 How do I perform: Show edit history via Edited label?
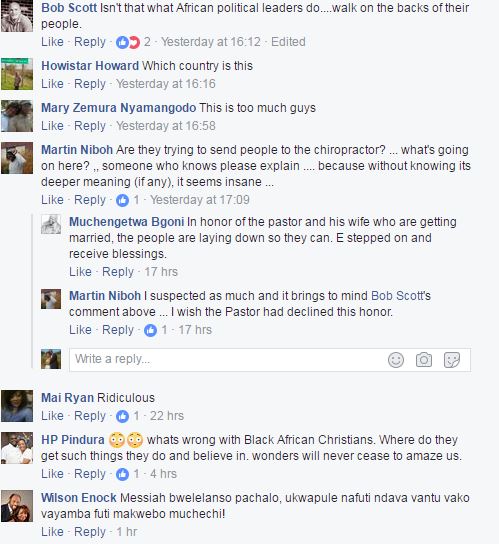click(x=288, y=42)
